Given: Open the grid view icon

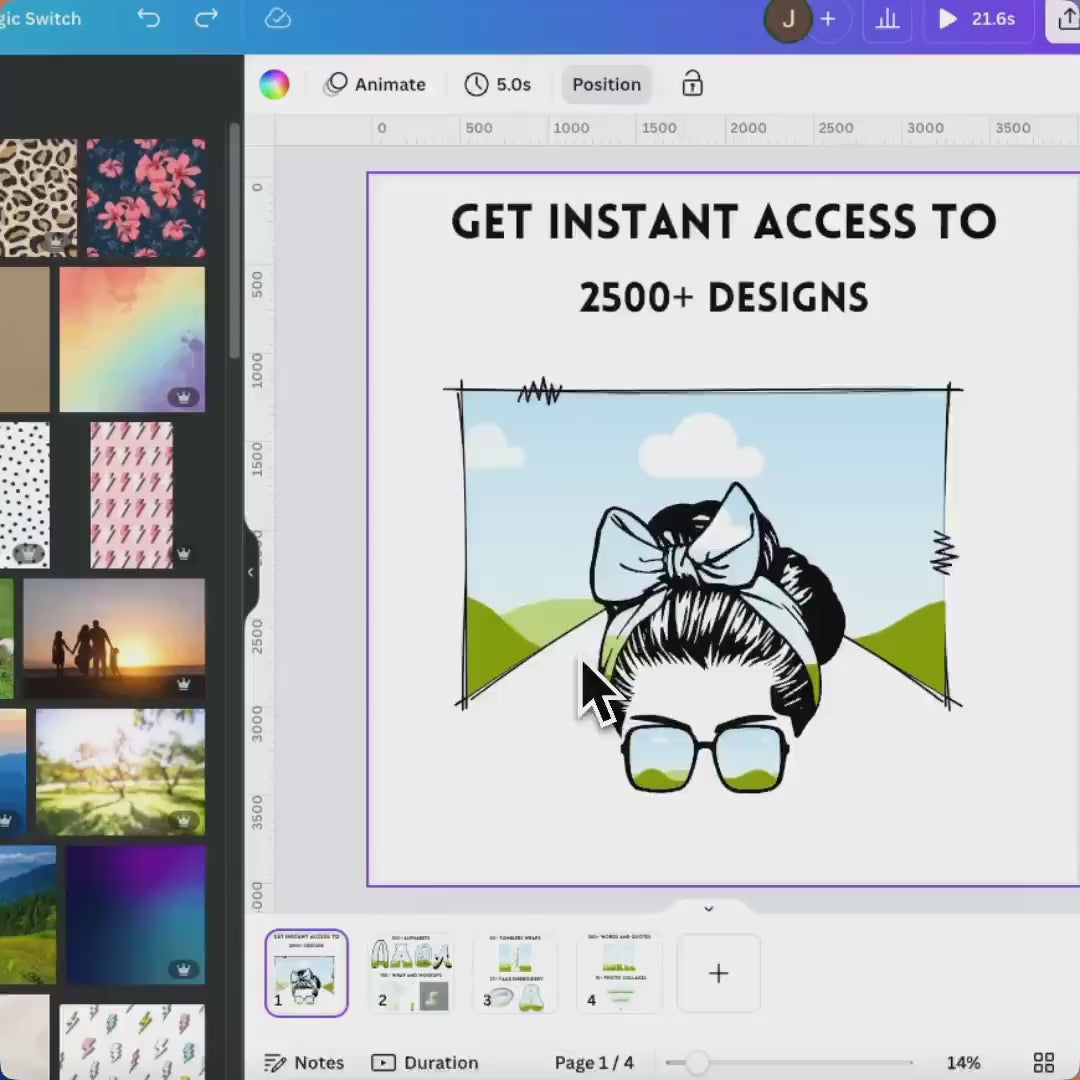Looking at the screenshot, I should point(1043,1062).
